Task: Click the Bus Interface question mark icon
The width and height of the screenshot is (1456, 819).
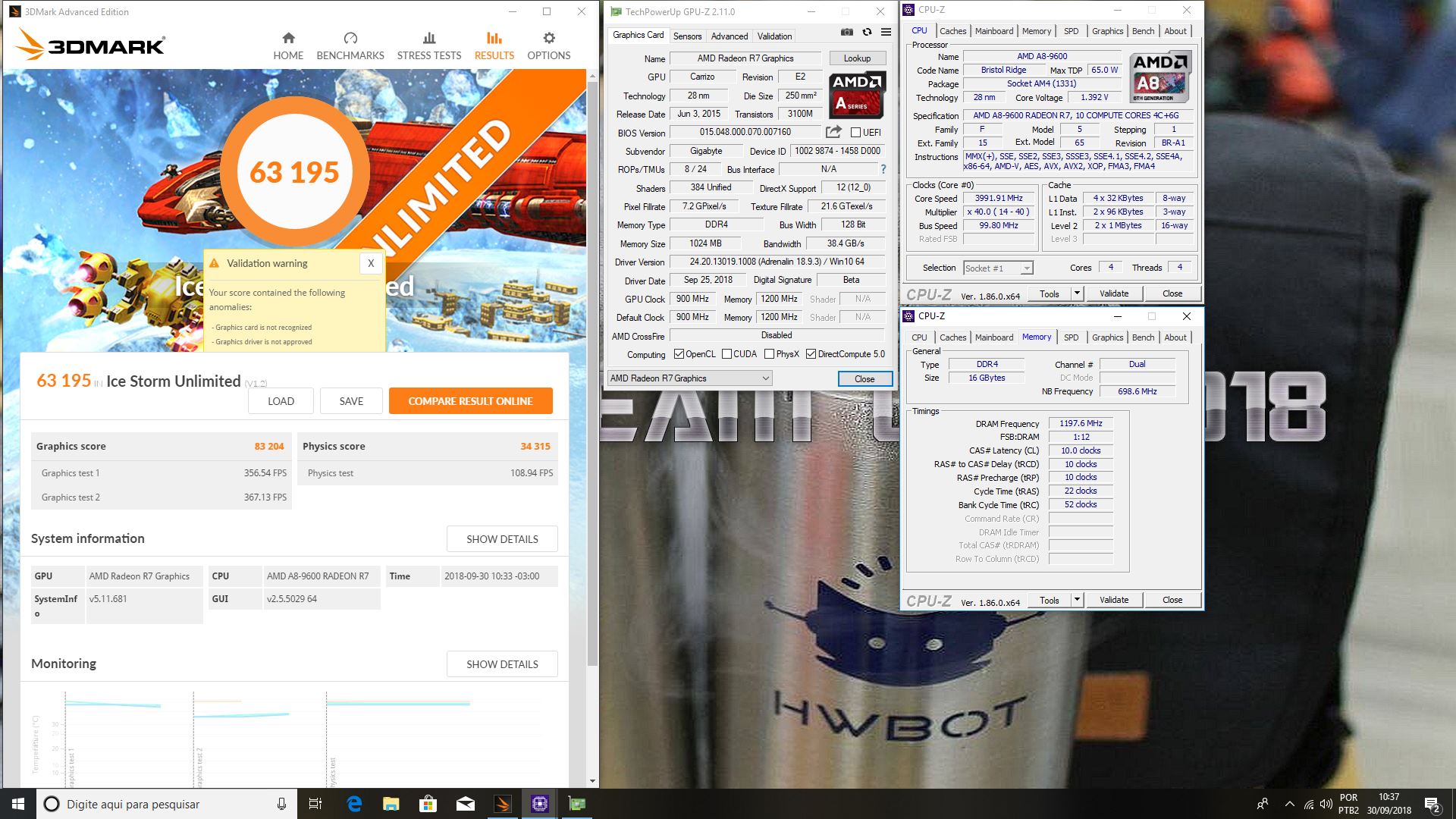Action: [883, 169]
